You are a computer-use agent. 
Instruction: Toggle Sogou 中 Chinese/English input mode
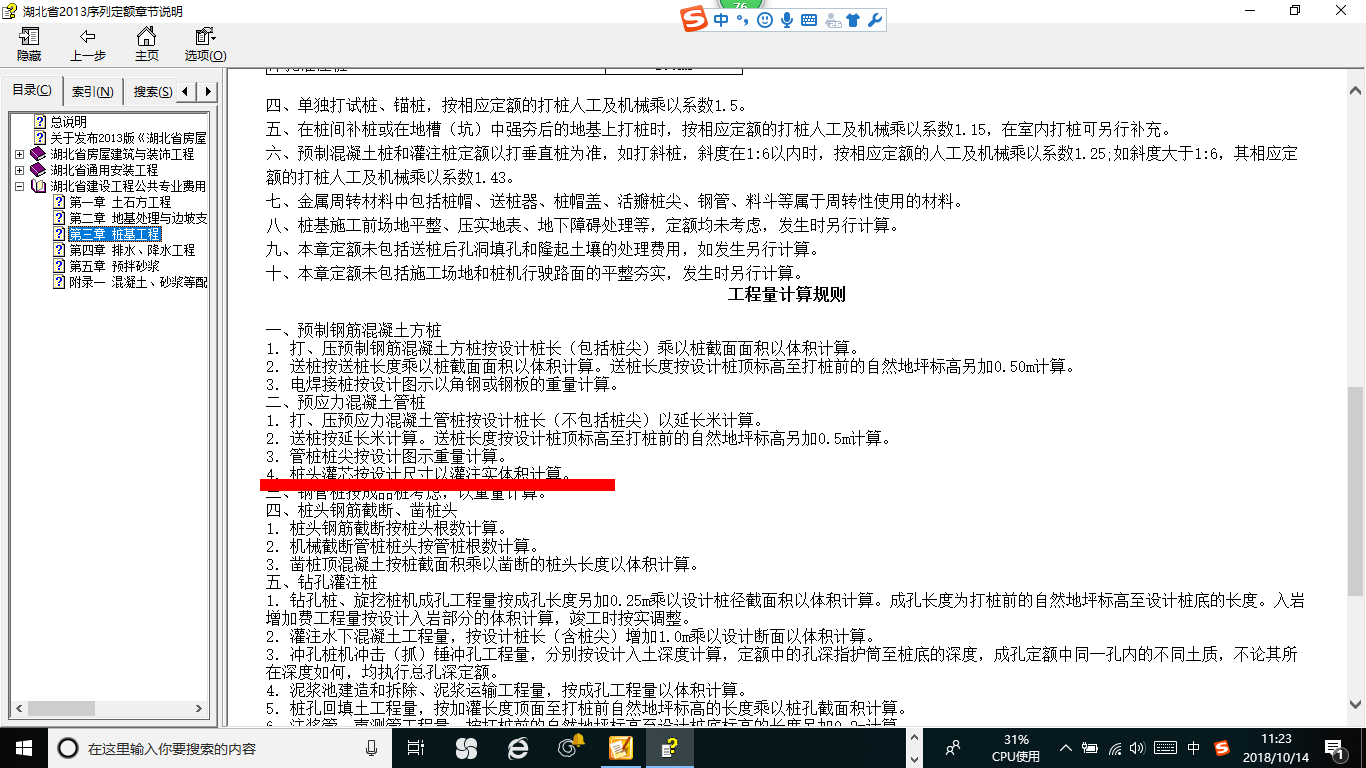point(721,20)
